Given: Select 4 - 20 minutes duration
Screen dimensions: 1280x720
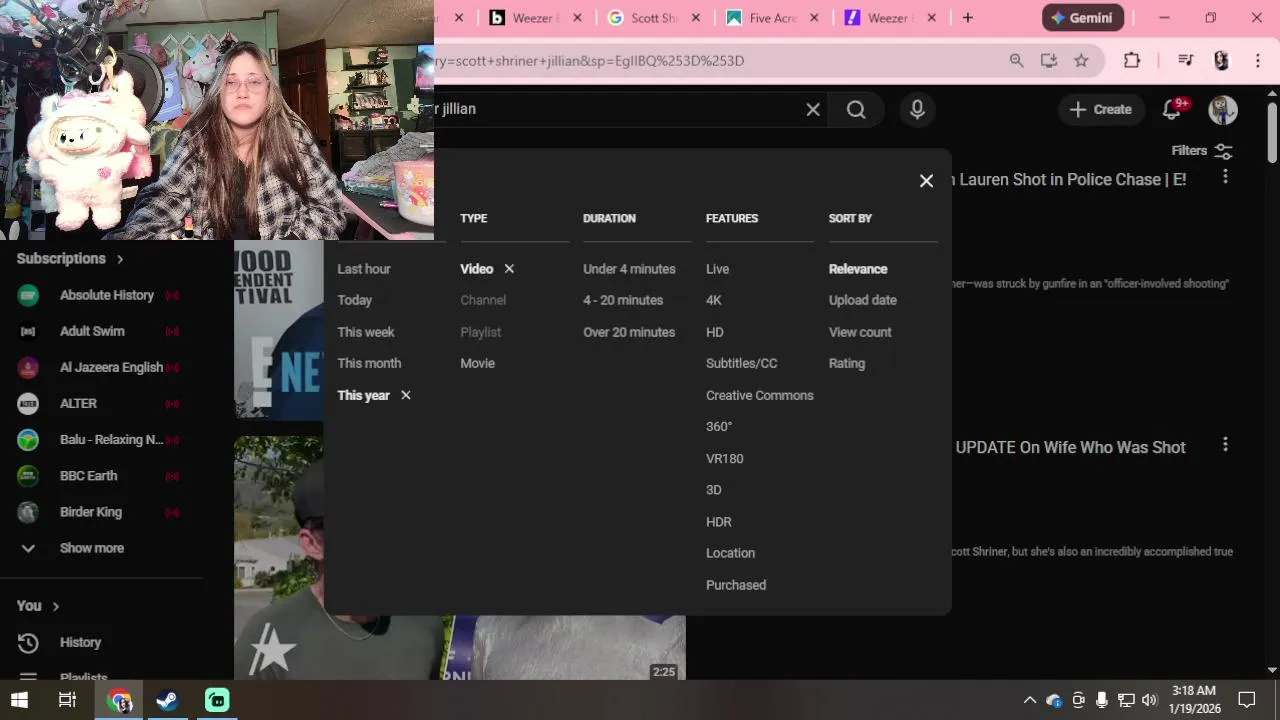Looking at the screenshot, I should coord(623,300).
